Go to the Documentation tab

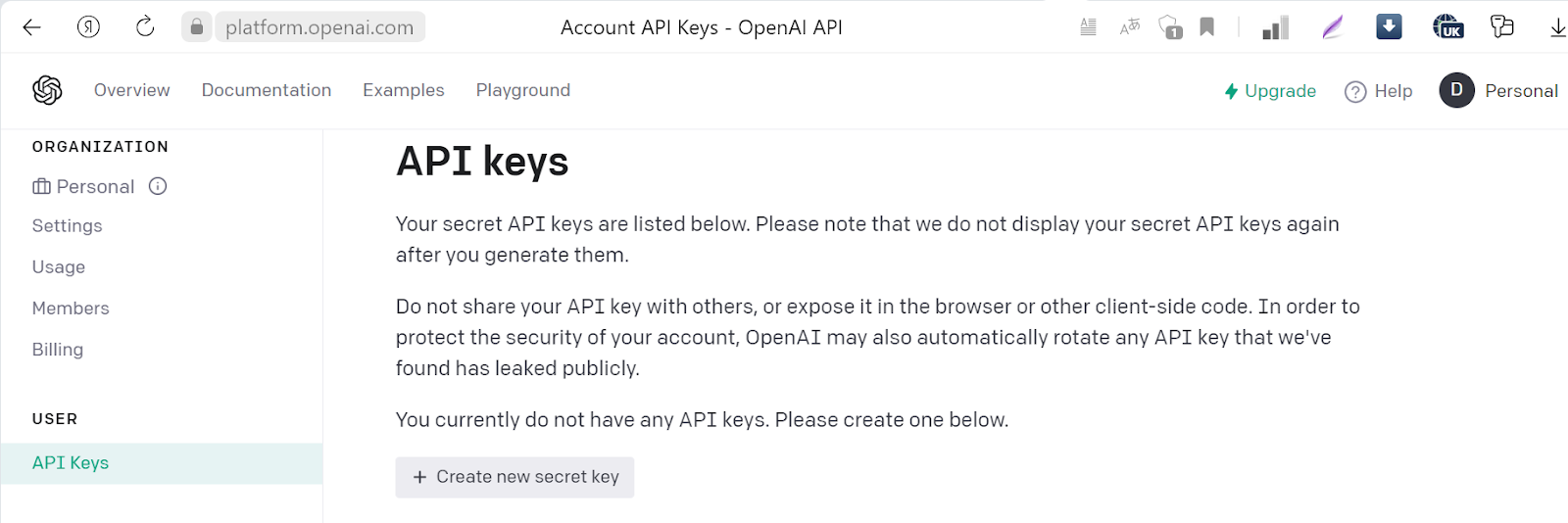(267, 90)
